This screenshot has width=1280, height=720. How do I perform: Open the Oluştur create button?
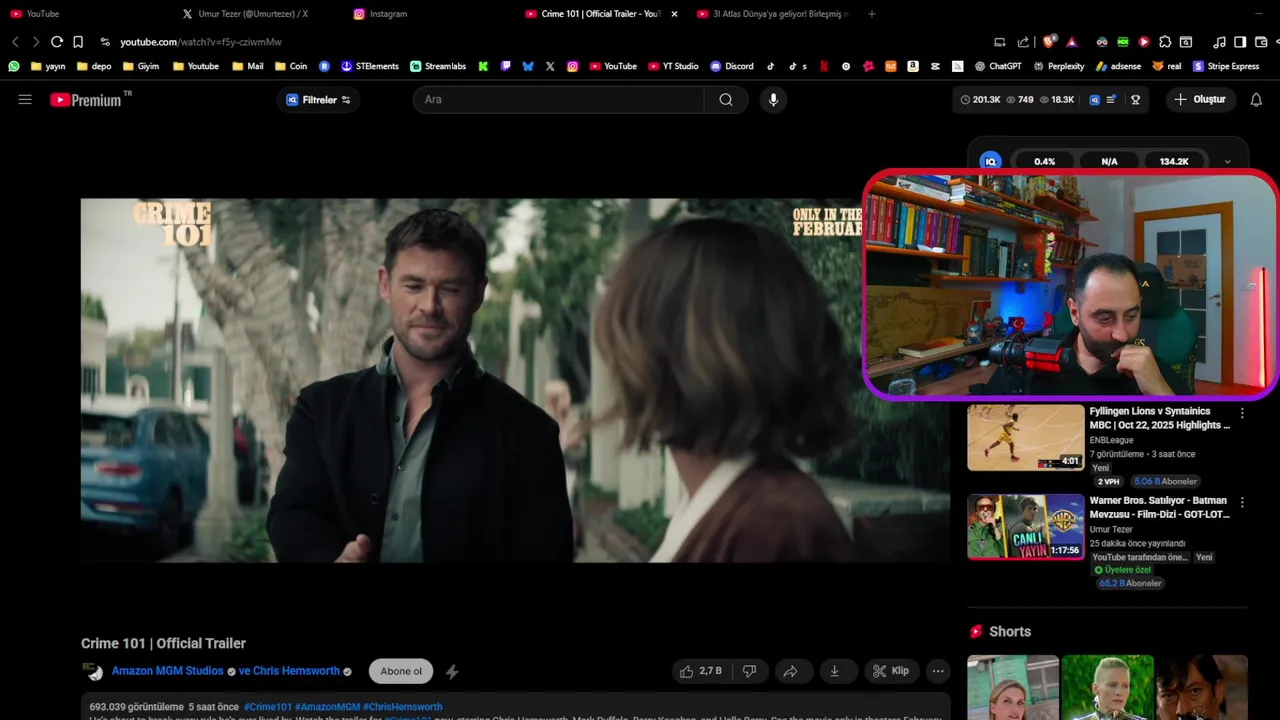(x=1200, y=100)
